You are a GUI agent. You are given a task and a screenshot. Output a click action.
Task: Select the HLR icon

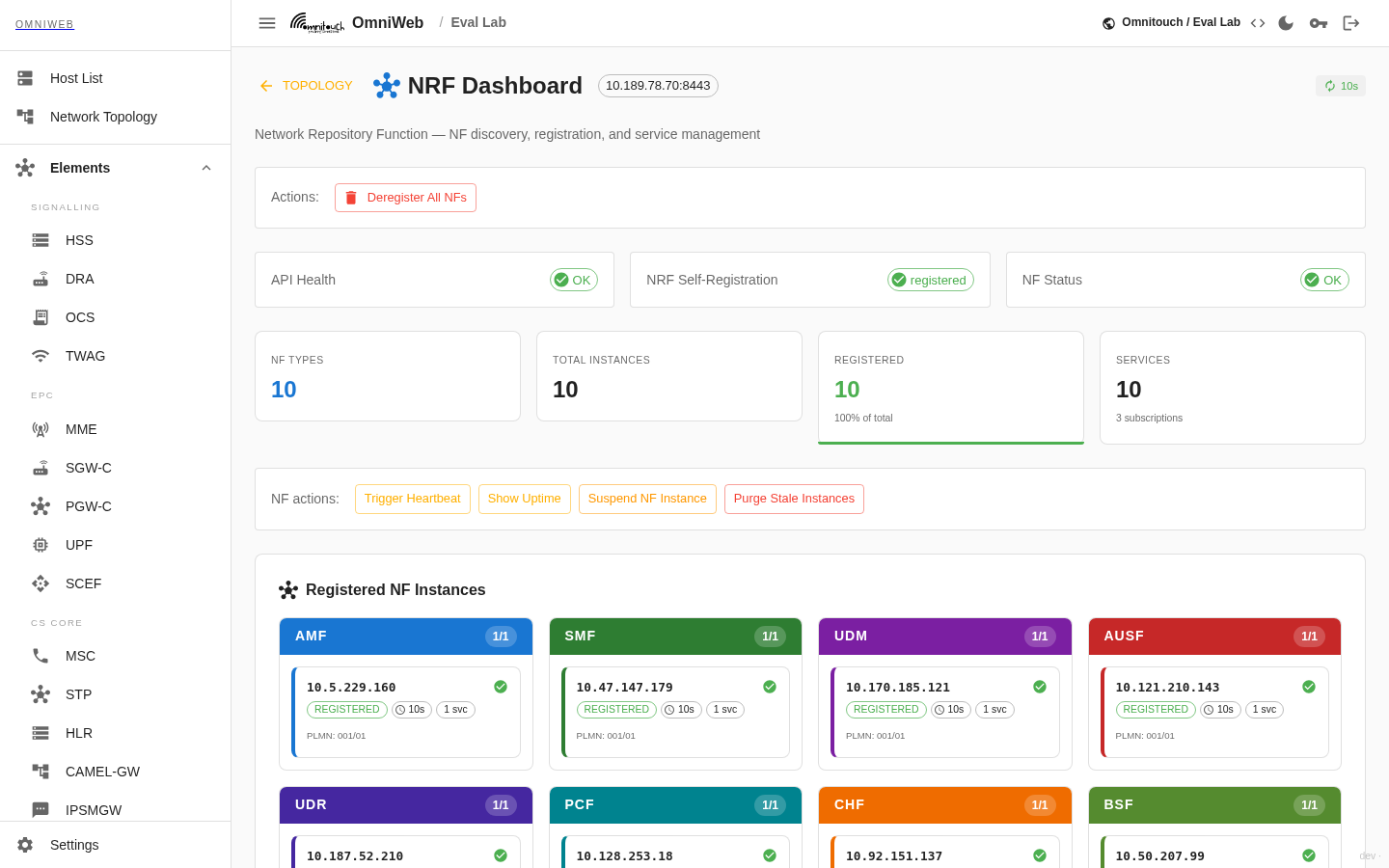(x=41, y=733)
